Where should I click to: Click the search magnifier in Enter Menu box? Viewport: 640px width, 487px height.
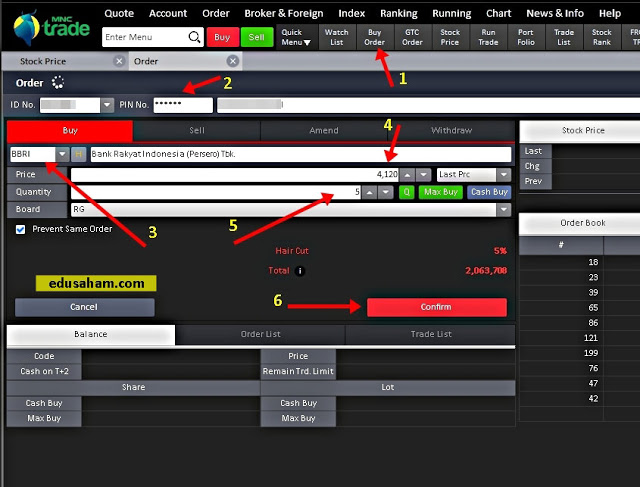[x=194, y=37]
